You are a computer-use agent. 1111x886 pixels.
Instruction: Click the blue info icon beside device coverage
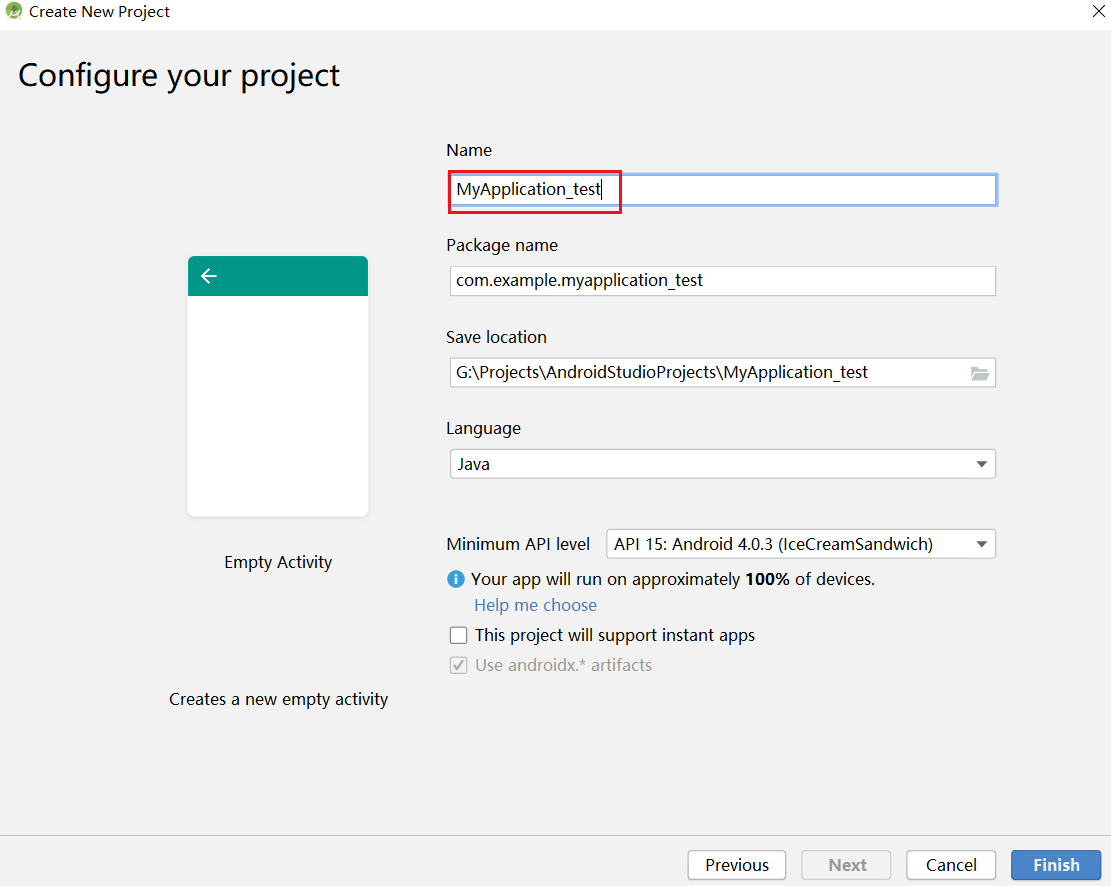pos(456,579)
